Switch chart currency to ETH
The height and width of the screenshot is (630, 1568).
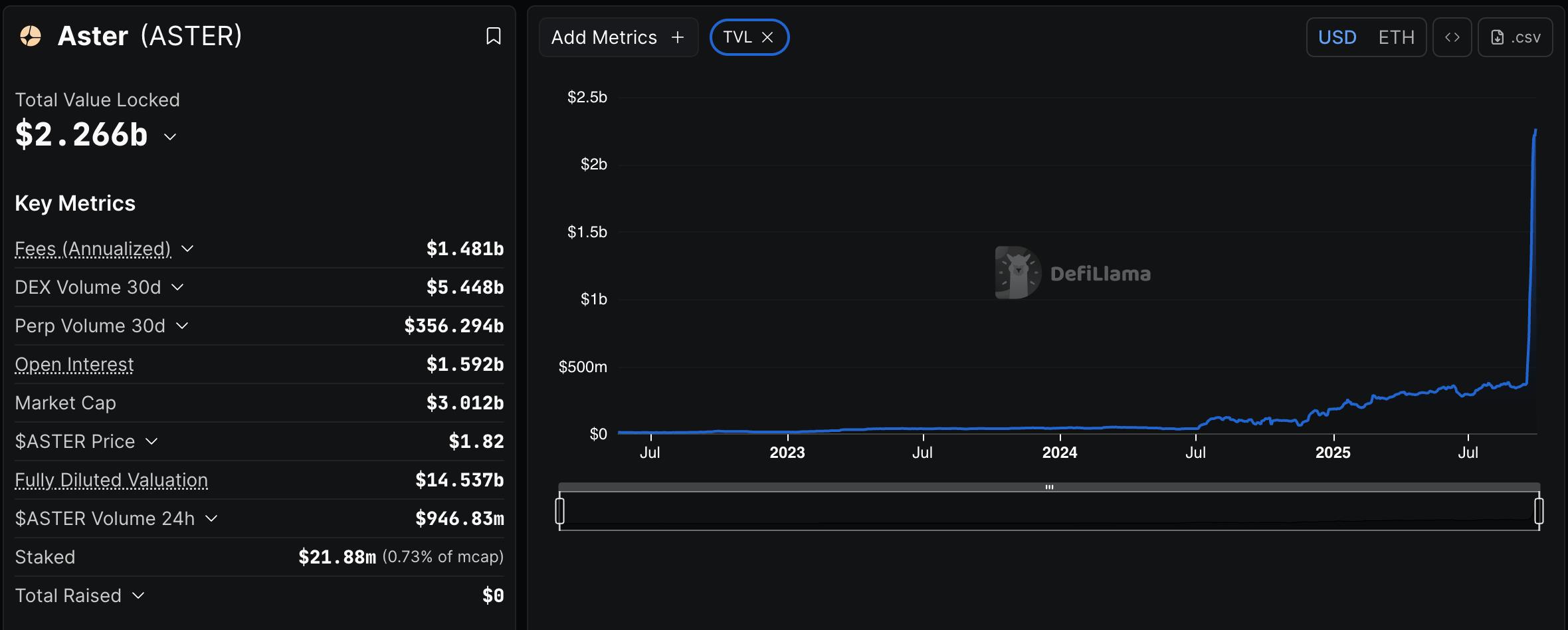[x=1396, y=37]
